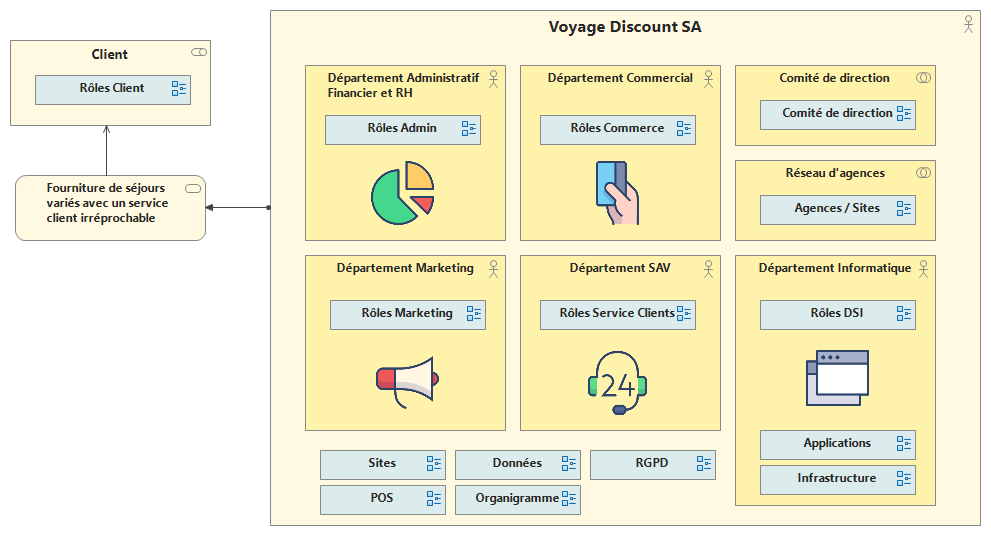Click the RGPD diagram box

pyautogui.click(x=652, y=464)
